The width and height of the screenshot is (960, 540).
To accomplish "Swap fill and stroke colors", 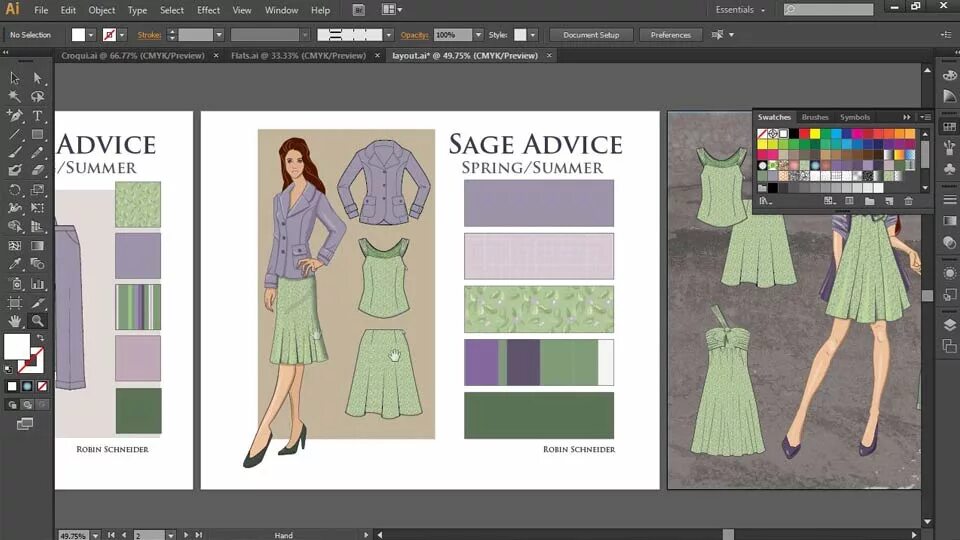I will tap(39, 338).
